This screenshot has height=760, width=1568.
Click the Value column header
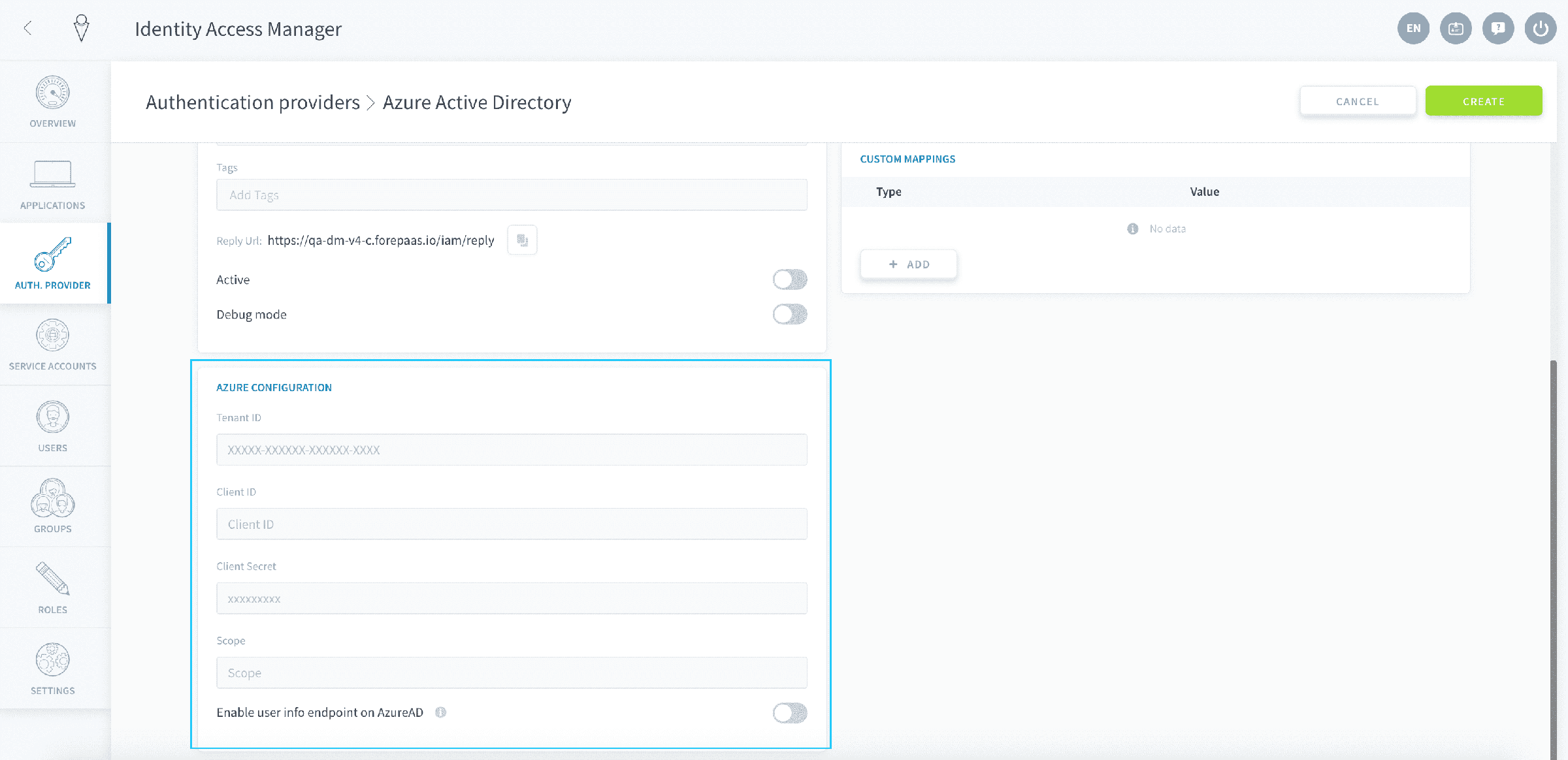pos(1204,192)
